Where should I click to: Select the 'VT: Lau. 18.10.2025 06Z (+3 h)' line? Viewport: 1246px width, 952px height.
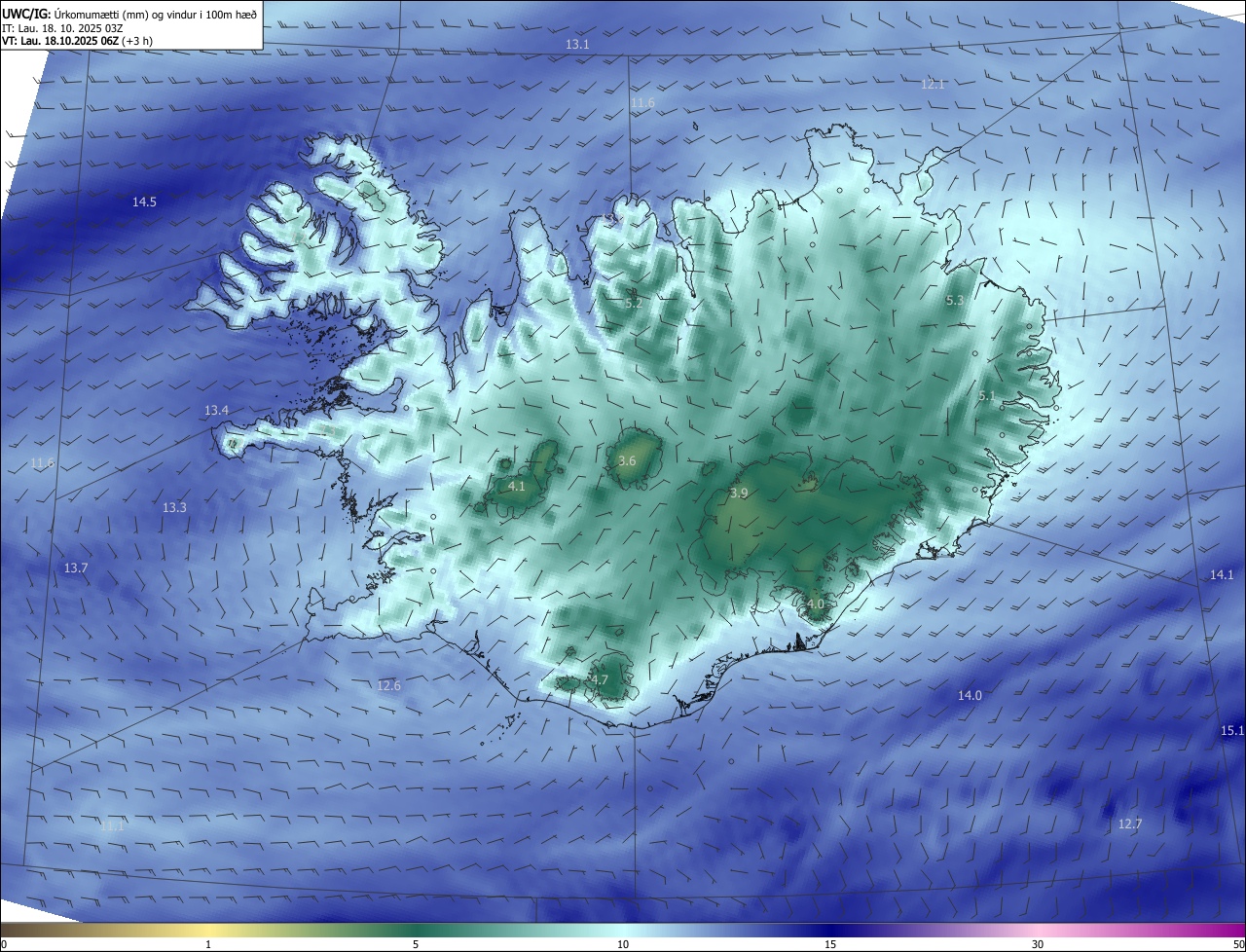(x=77, y=41)
